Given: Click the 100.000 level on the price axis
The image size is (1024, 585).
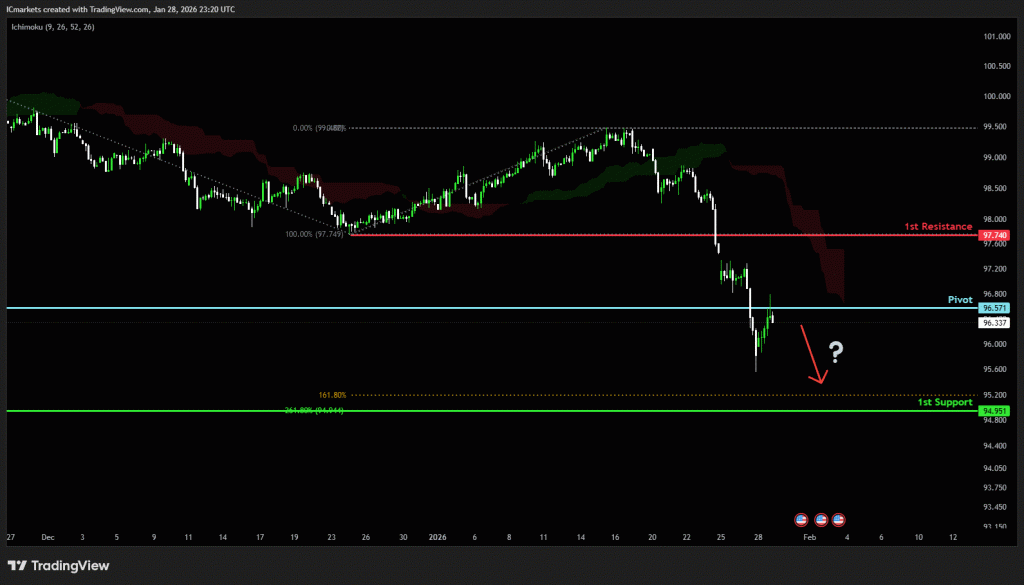Looking at the screenshot, I should [994, 97].
